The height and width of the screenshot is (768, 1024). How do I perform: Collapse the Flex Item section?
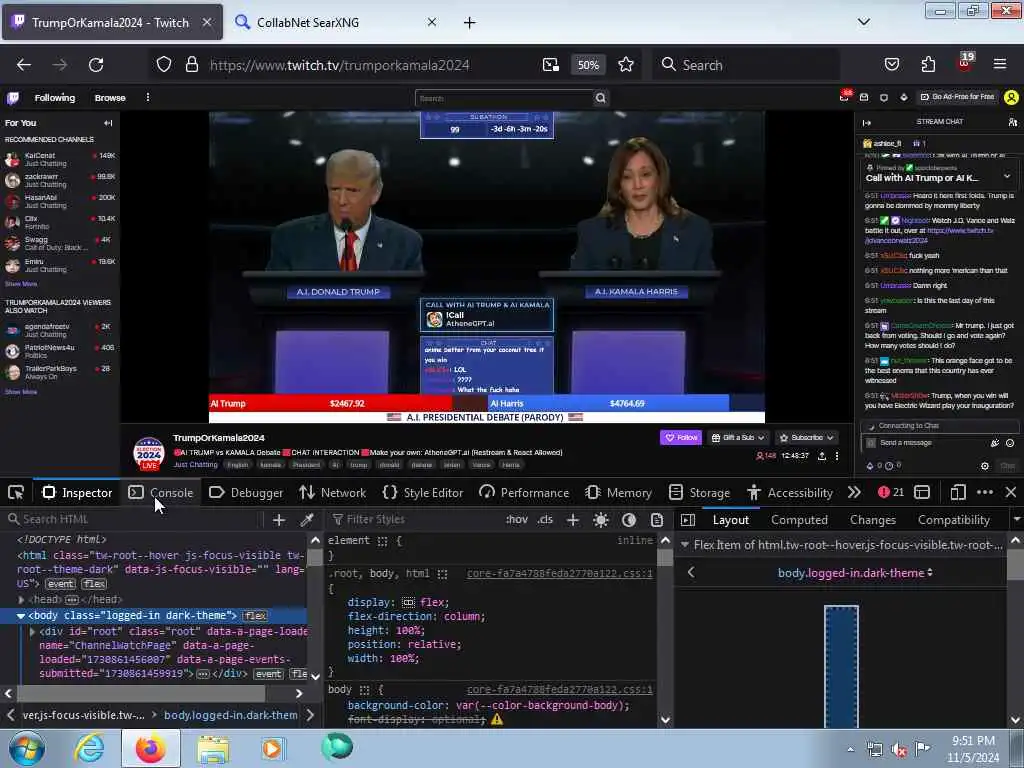coord(684,545)
